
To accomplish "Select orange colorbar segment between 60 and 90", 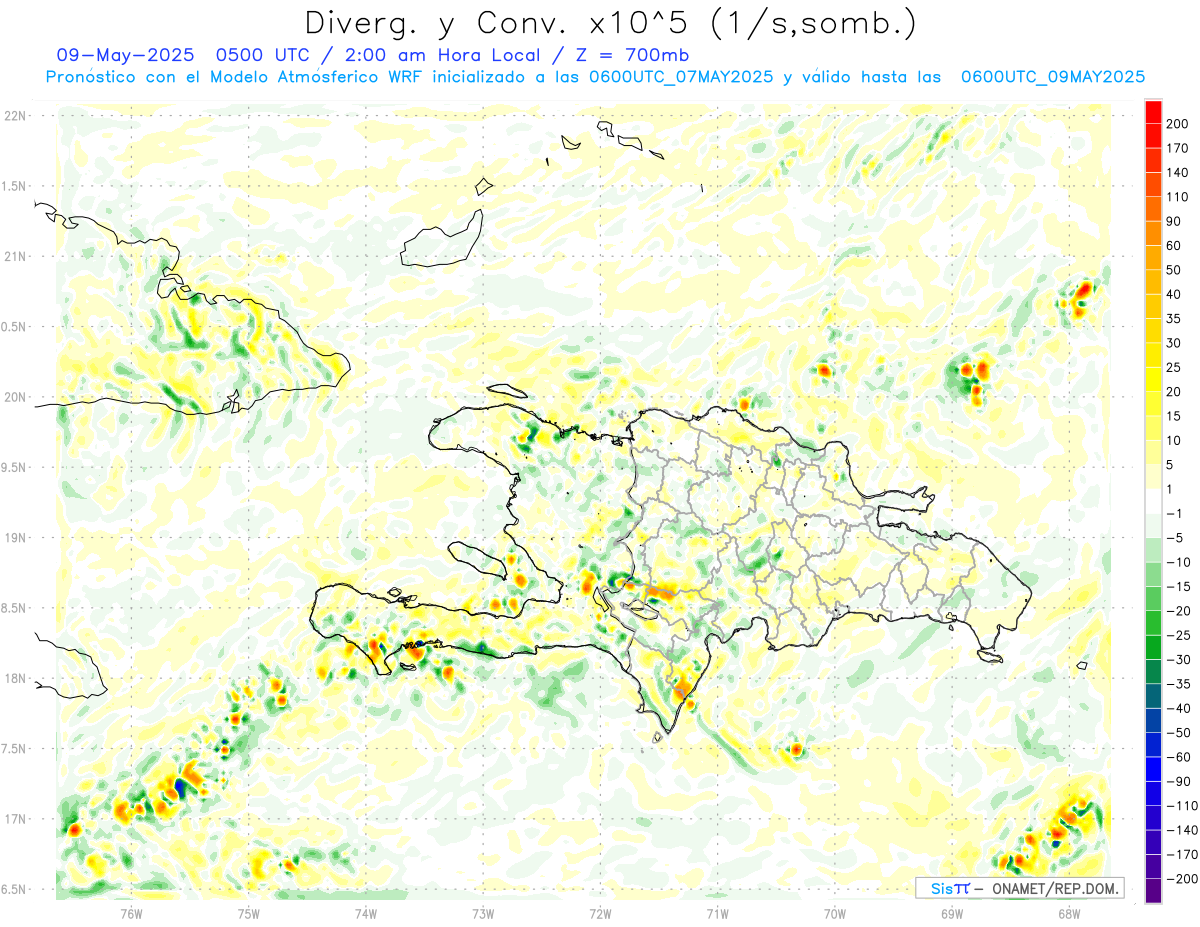I will (1153, 233).
